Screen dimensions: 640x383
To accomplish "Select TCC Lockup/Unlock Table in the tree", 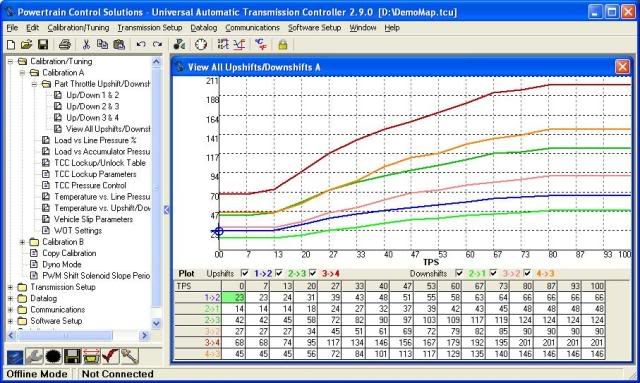I will pos(100,163).
